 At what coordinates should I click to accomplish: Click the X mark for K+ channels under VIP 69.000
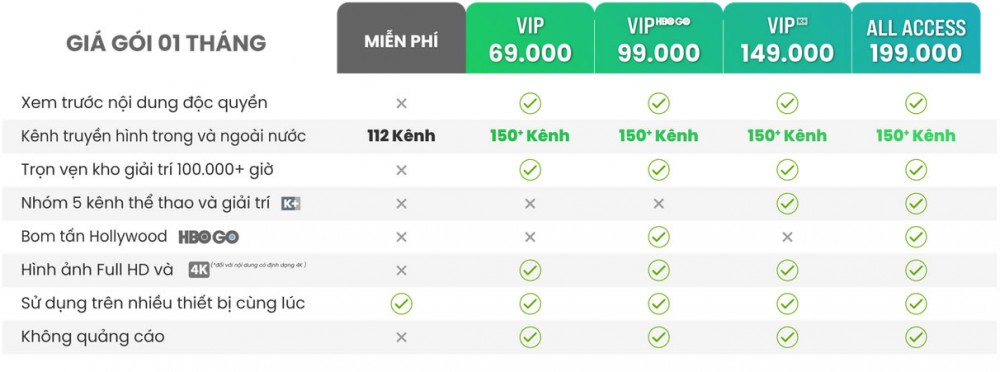pyautogui.click(x=530, y=204)
